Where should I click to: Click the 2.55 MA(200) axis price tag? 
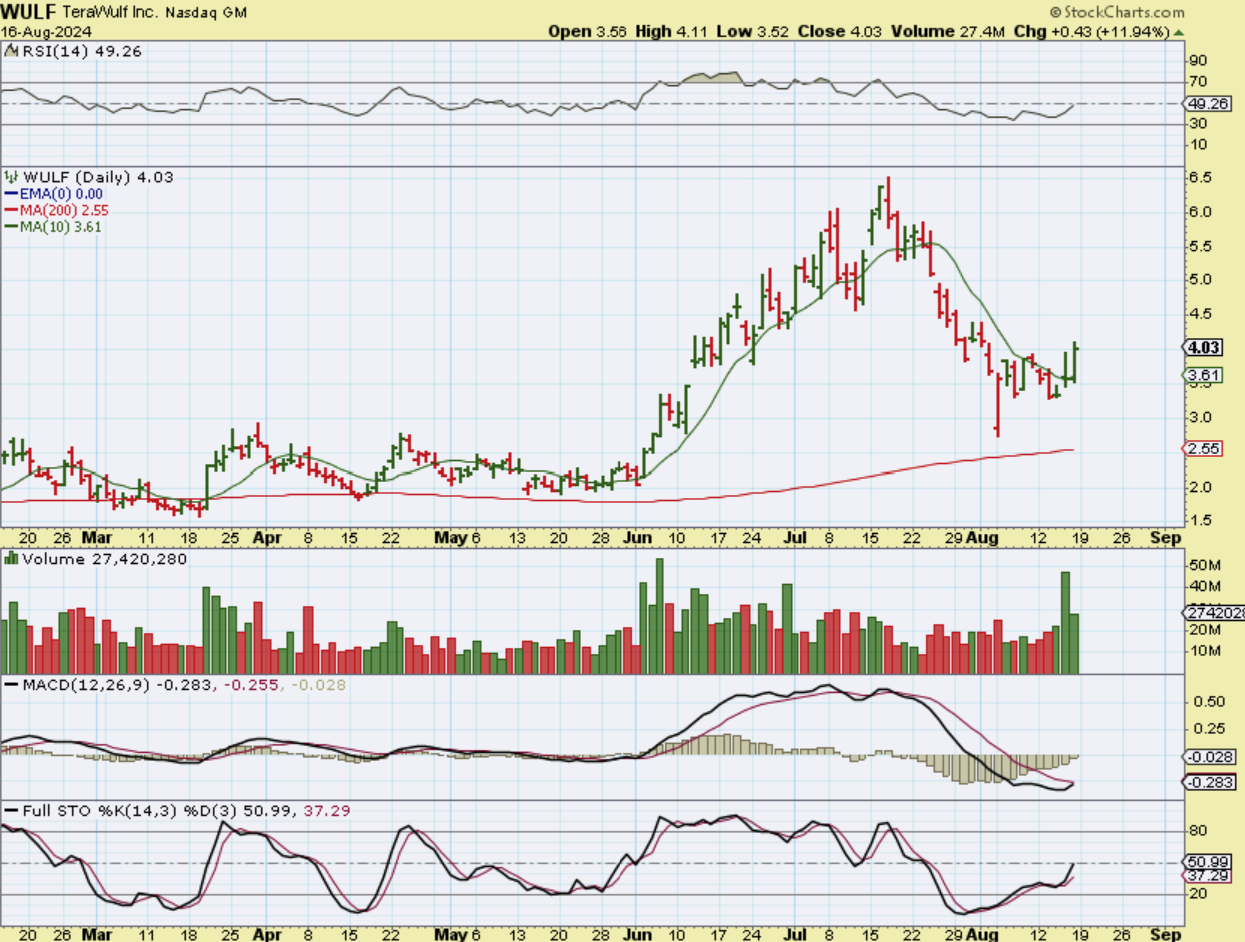click(1202, 450)
